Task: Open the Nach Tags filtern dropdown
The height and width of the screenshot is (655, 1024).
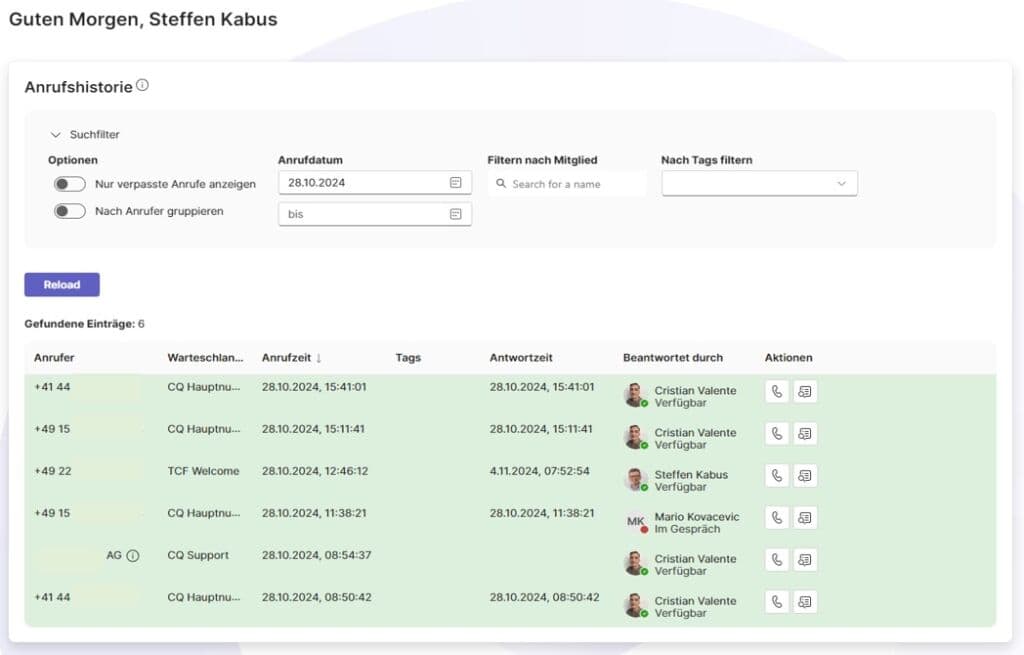Action: 759,184
